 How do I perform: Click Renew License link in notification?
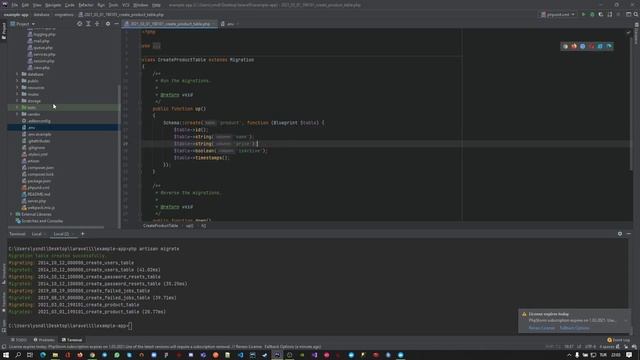tap(542, 328)
